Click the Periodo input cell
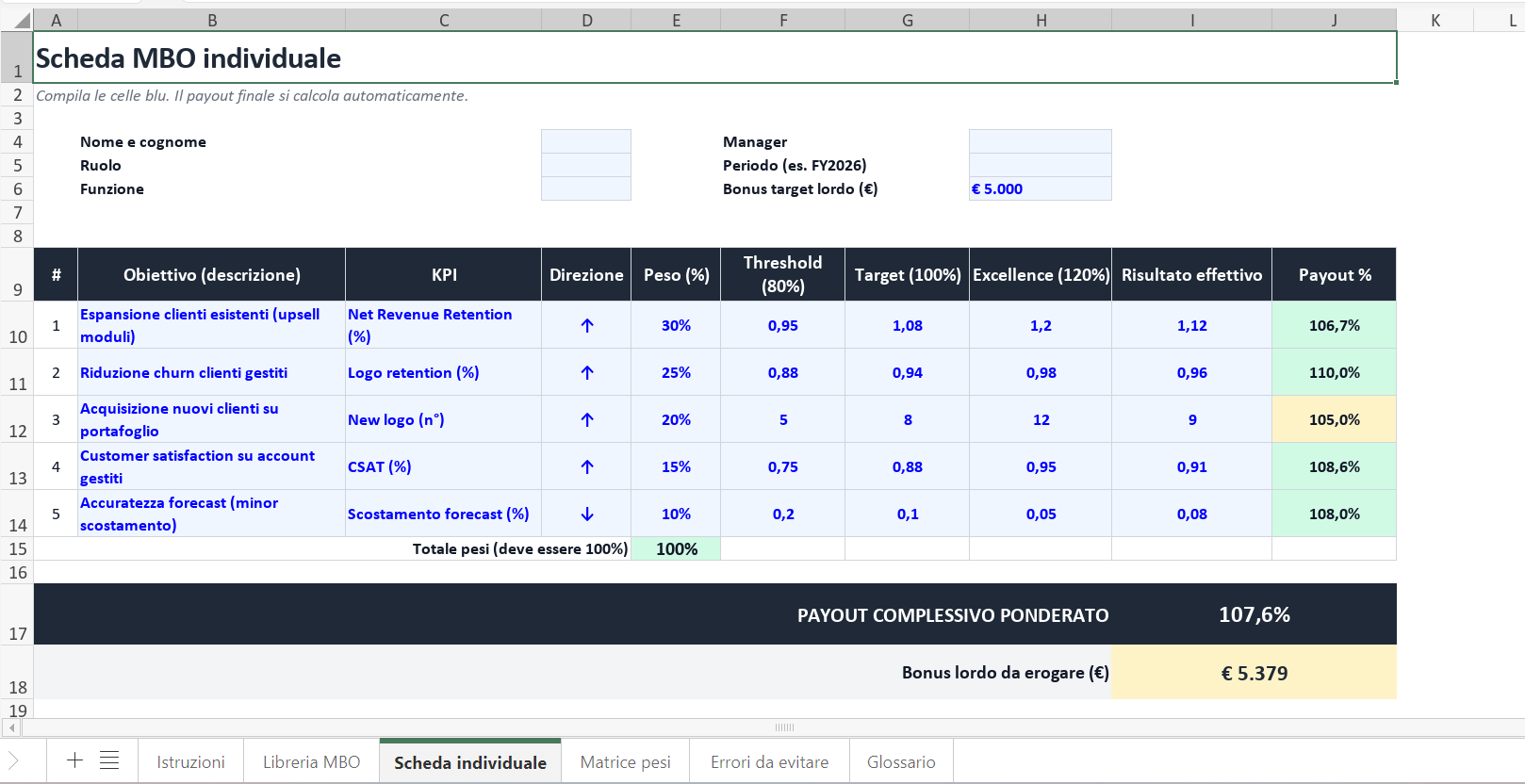The height and width of the screenshot is (784, 1525). coord(1041,165)
